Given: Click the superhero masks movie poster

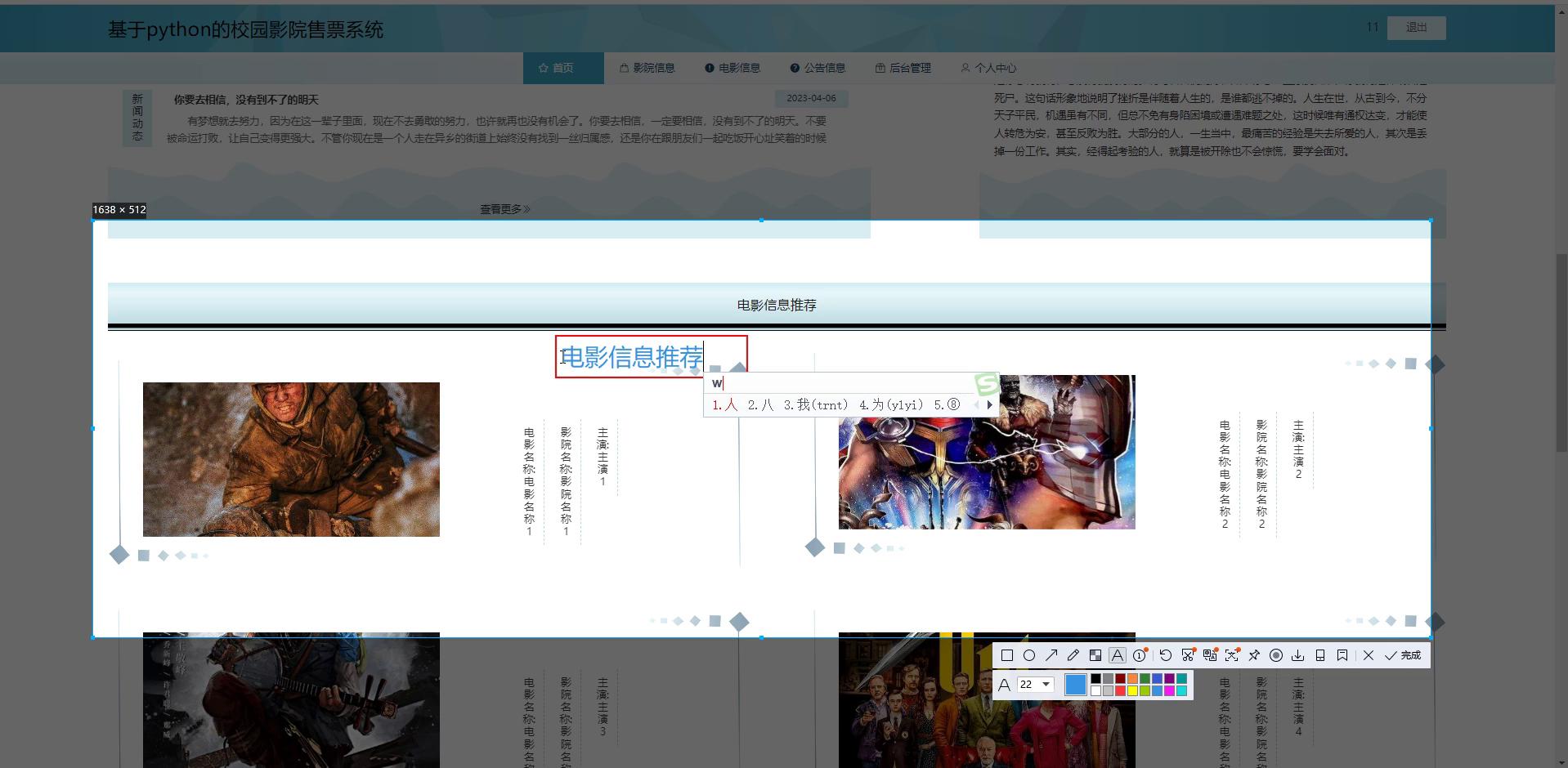Looking at the screenshot, I should click(987, 452).
